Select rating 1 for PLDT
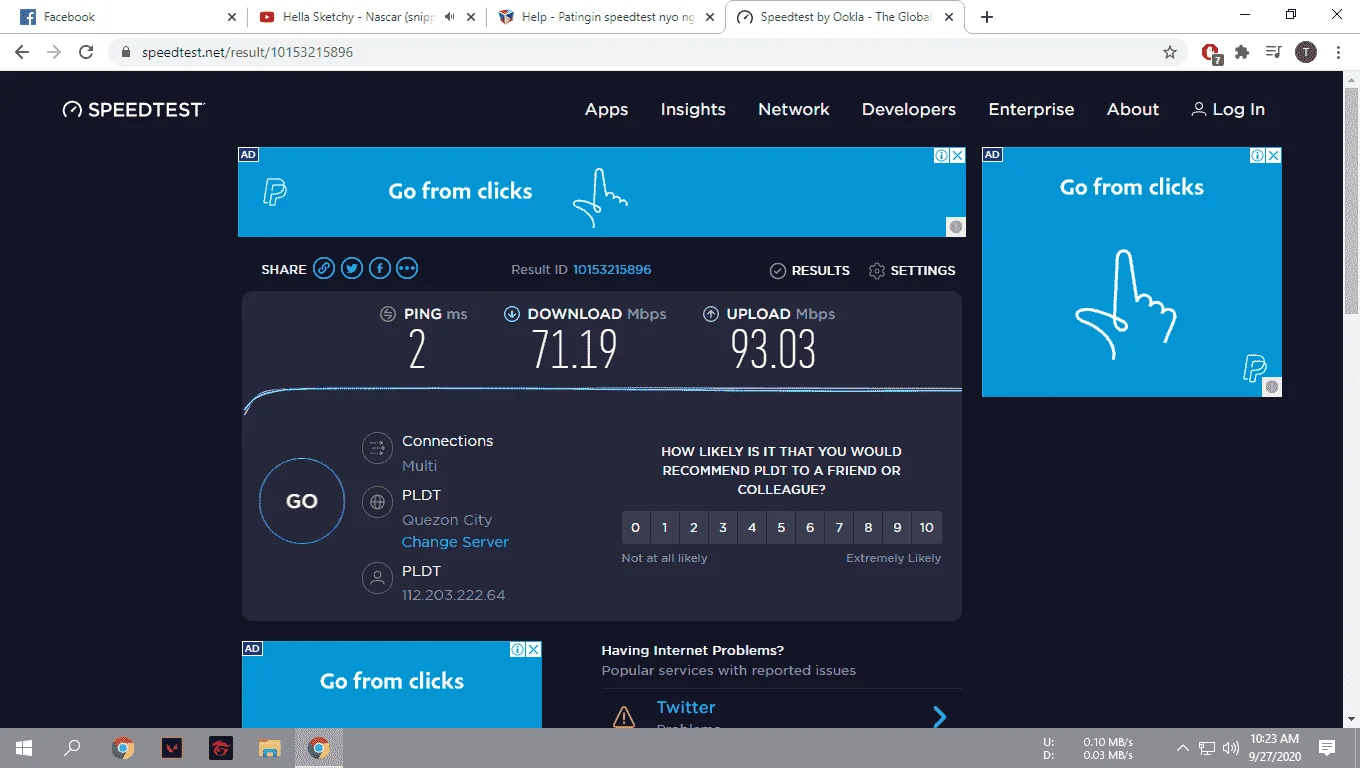Viewport: 1360px width, 768px height. pos(664,528)
